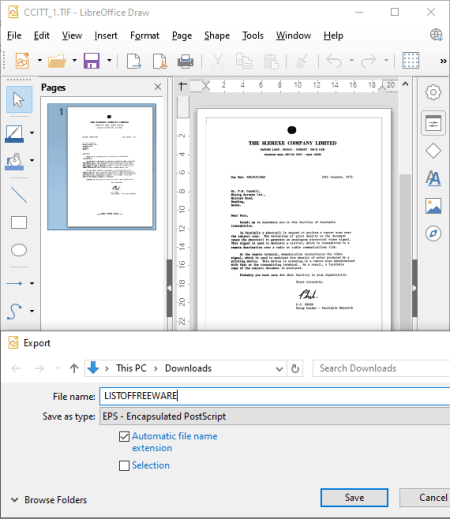Open the sidebar Properties deck

(433, 123)
